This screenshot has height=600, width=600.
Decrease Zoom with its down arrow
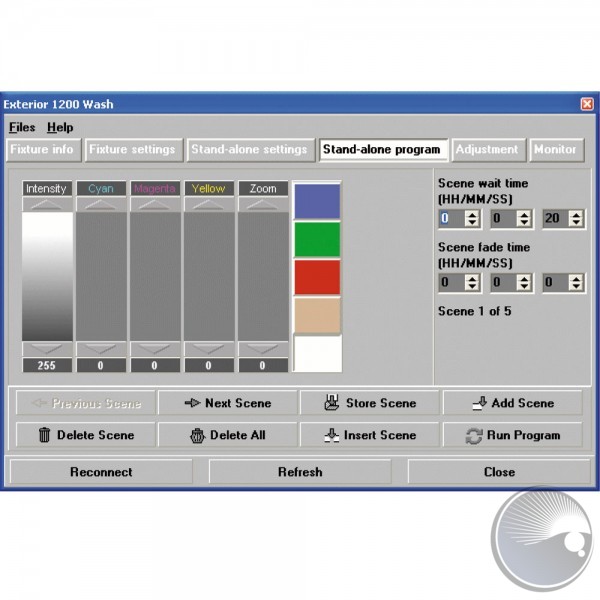coord(263,349)
